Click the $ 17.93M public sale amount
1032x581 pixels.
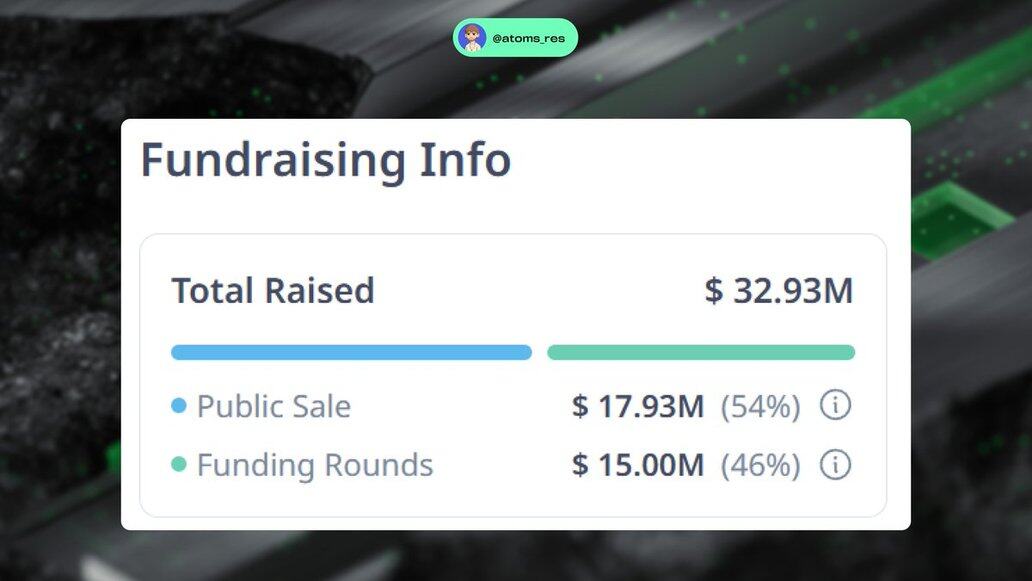[x=638, y=406]
